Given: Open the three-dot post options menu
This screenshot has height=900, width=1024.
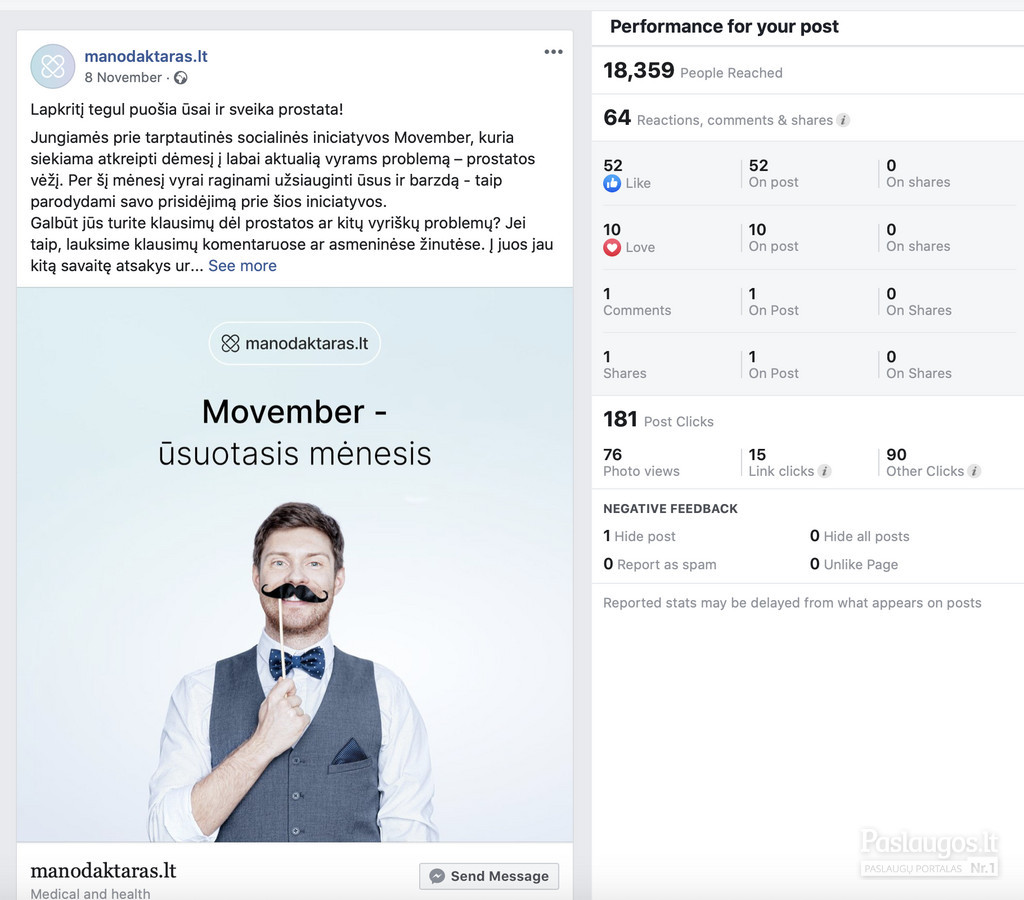Looking at the screenshot, I should click(553, 52).
